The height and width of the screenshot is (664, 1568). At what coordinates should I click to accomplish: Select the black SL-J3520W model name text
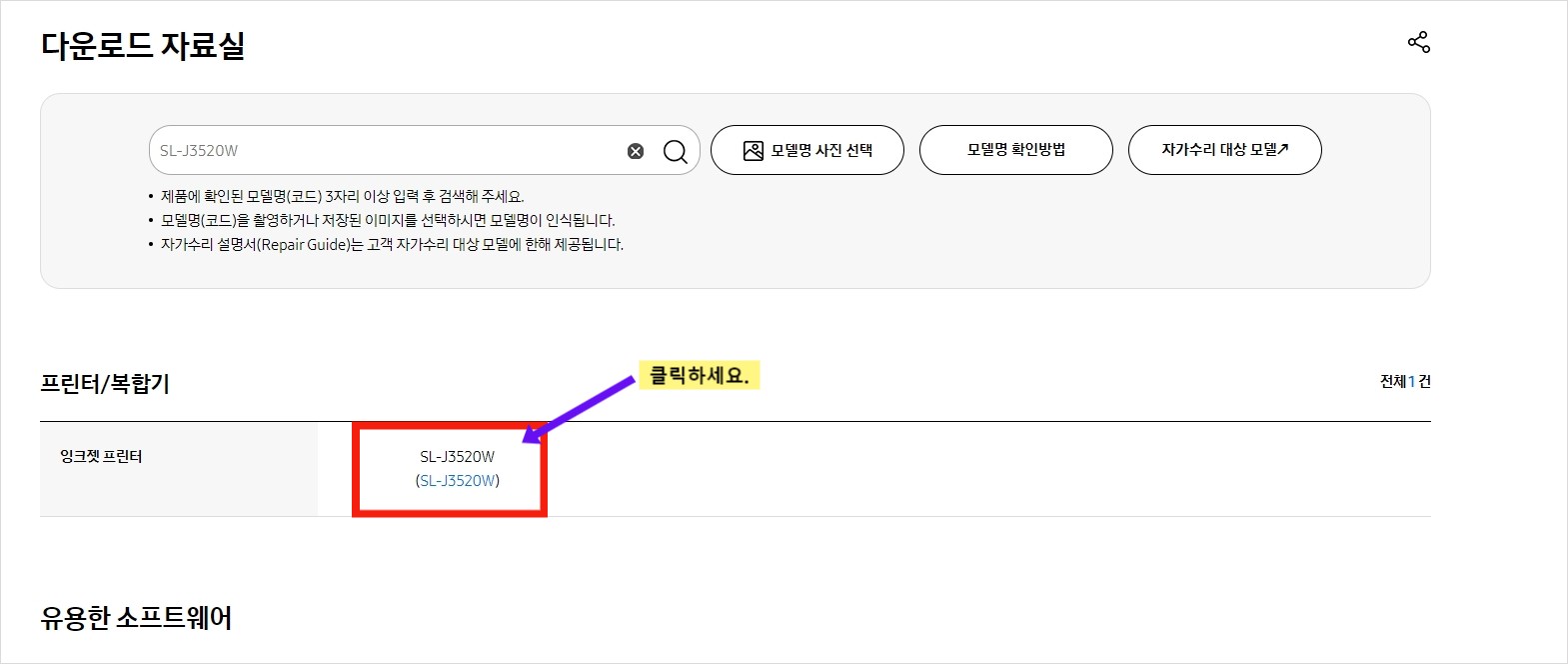coord(458,457)
